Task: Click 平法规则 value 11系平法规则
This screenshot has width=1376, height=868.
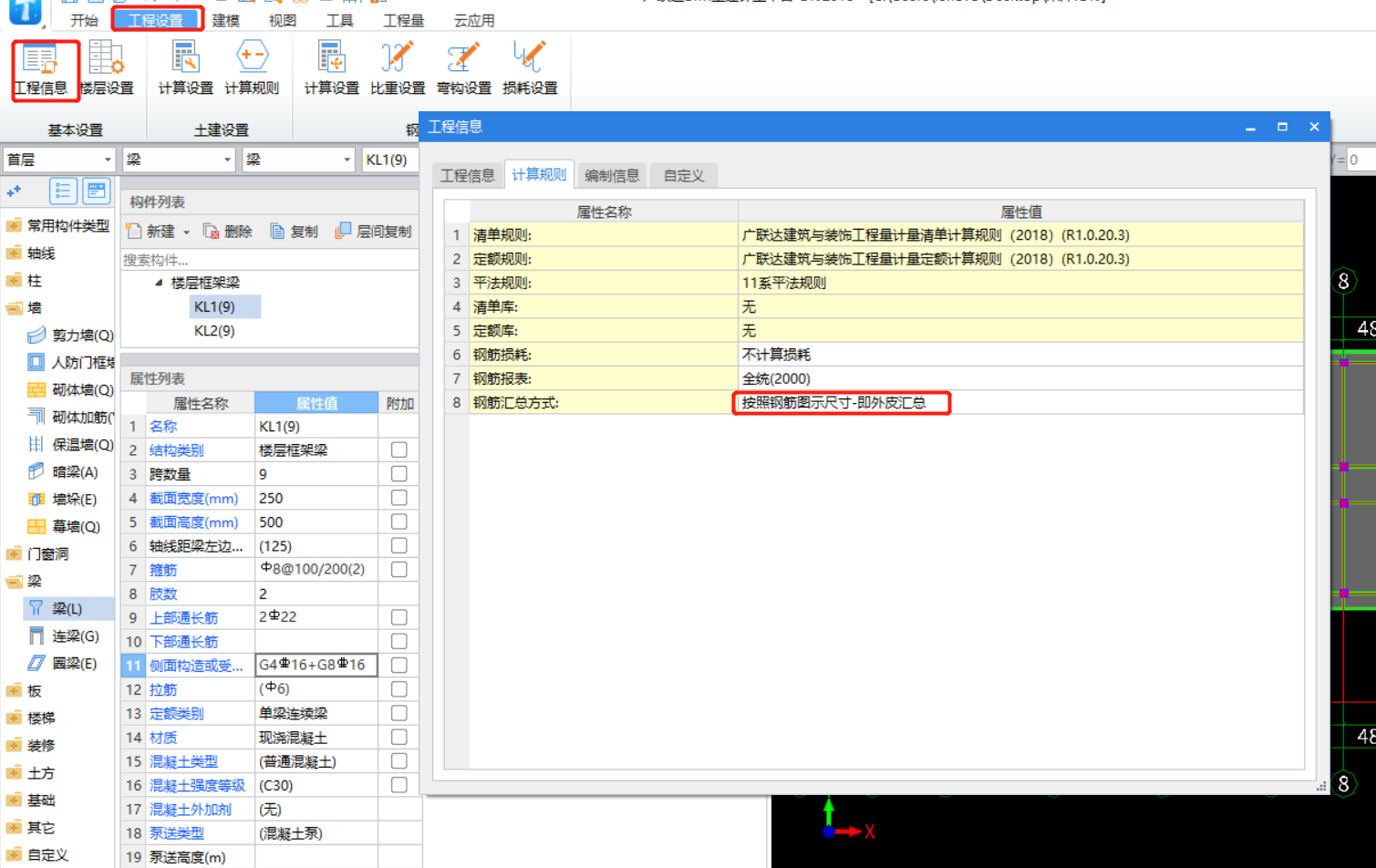Action: tap(1021, 283)
